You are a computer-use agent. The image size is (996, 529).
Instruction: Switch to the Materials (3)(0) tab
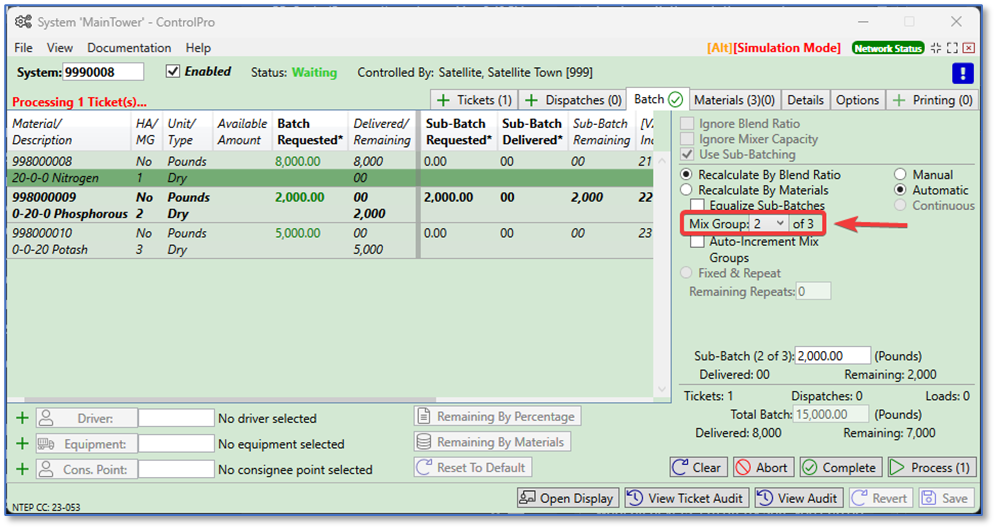tap(735, 100)
